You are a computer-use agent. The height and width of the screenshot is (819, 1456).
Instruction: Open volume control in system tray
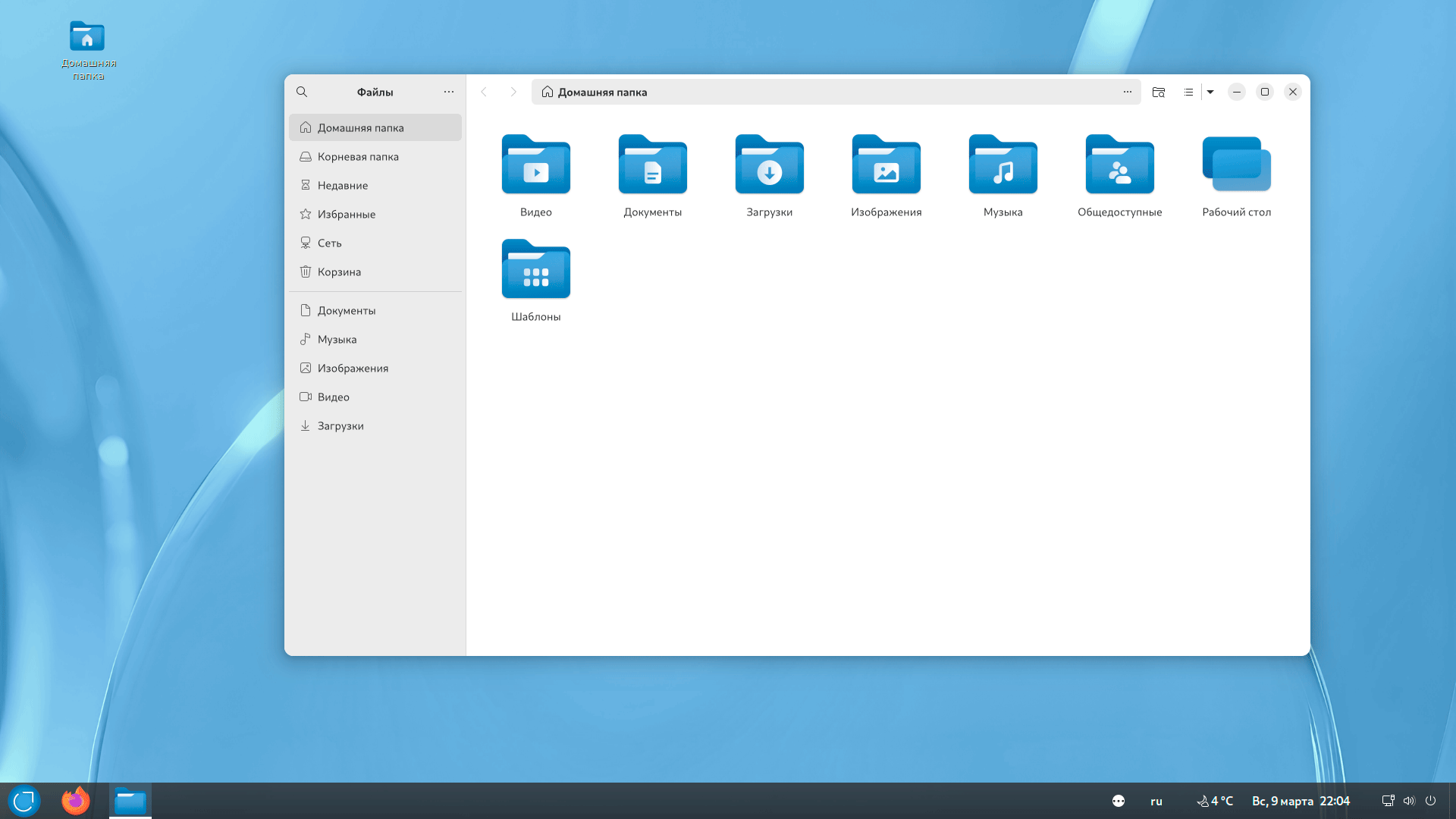[x=1409, y=801]
